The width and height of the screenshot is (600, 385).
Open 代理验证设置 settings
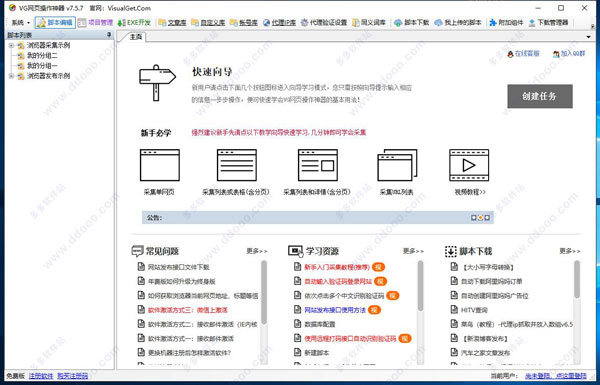coord(324,23)
